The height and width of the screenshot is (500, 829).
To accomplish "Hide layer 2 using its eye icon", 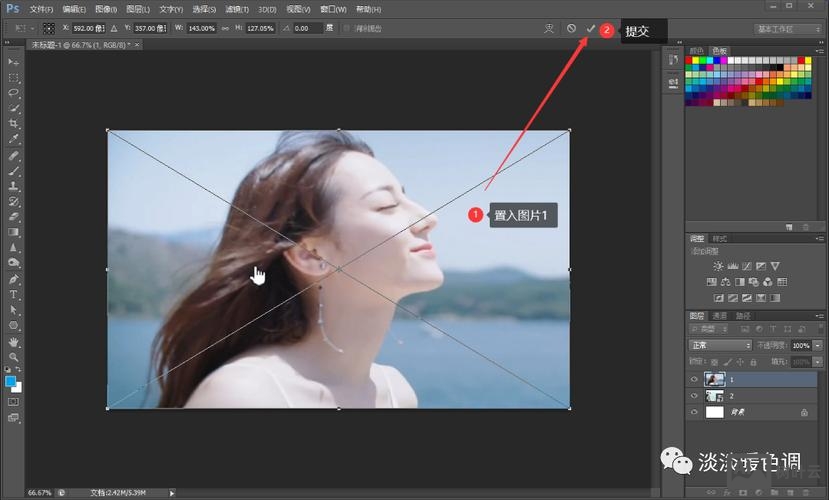I will click(x=695, y=396).
